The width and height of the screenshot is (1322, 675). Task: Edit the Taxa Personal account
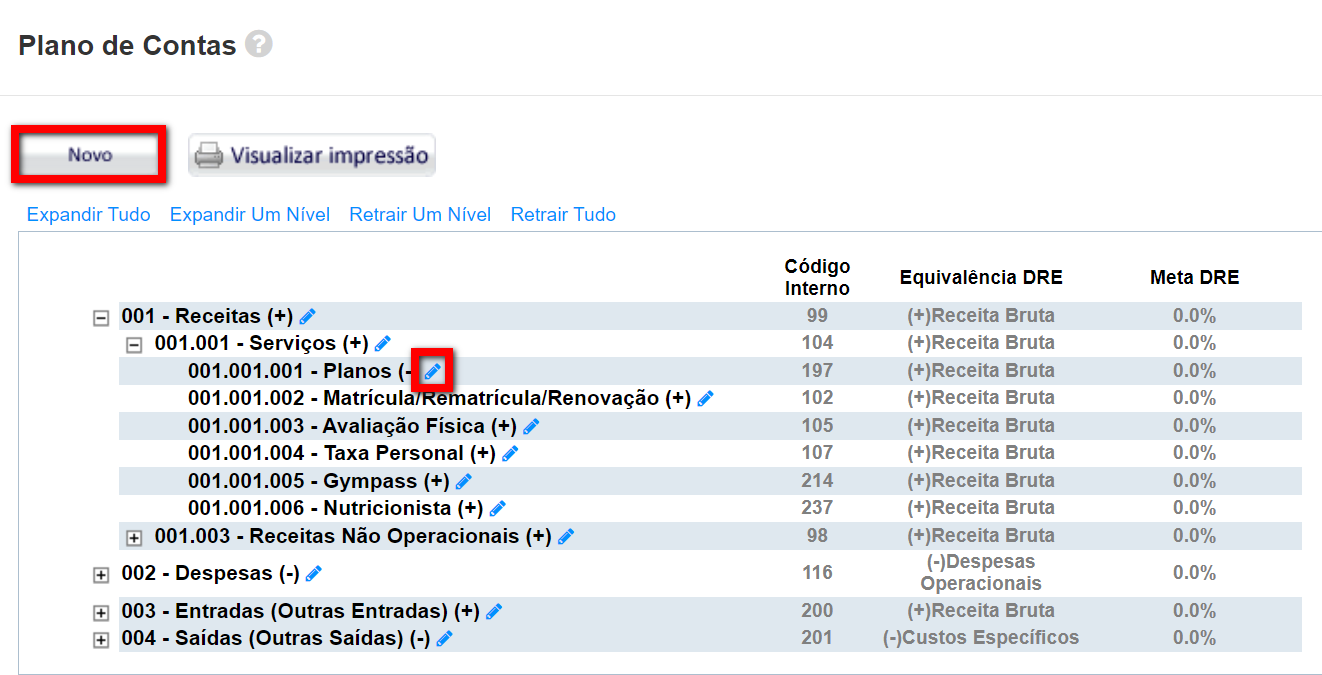(510, 454)
